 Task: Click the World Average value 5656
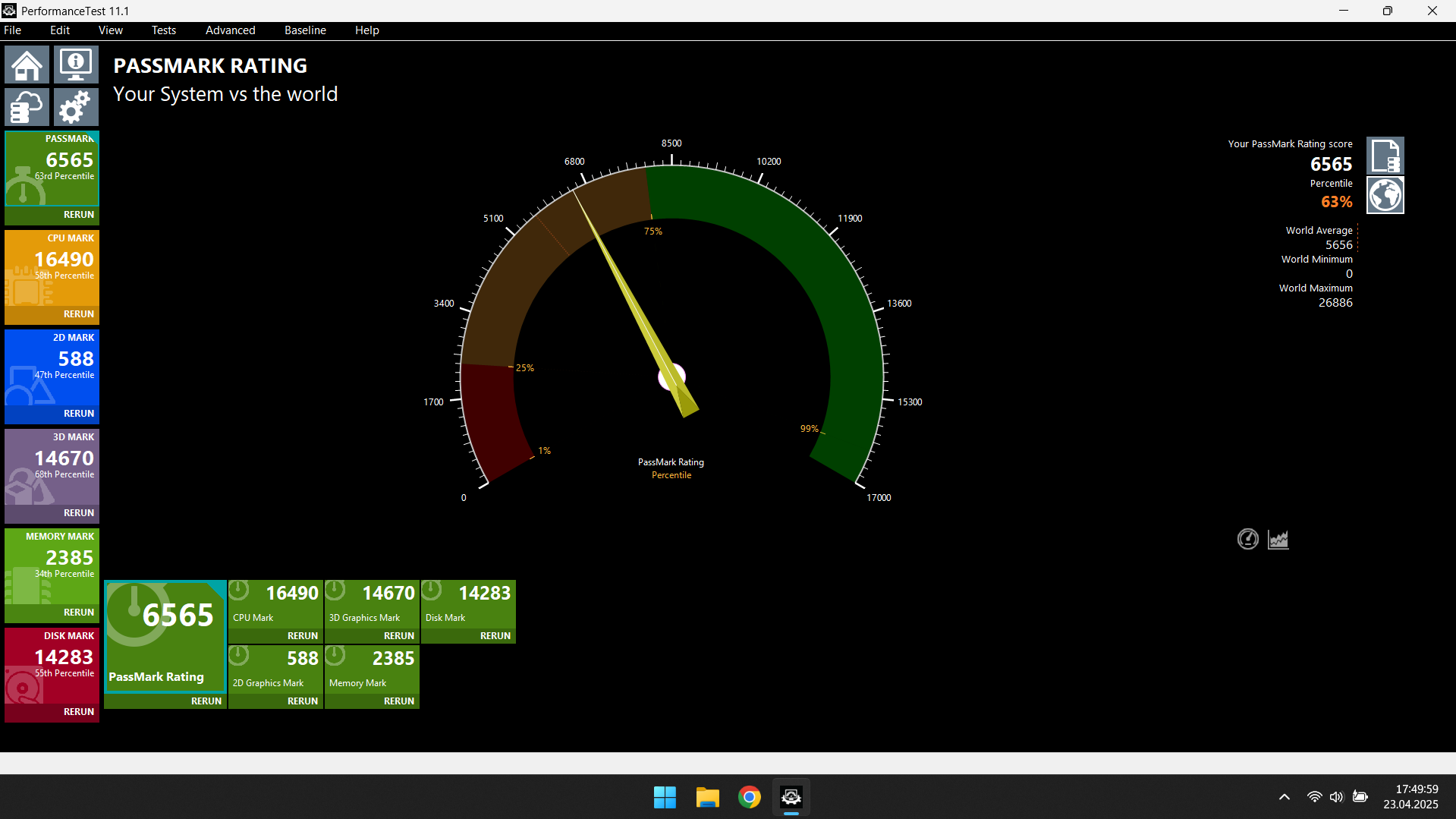tap(1339, 245)
